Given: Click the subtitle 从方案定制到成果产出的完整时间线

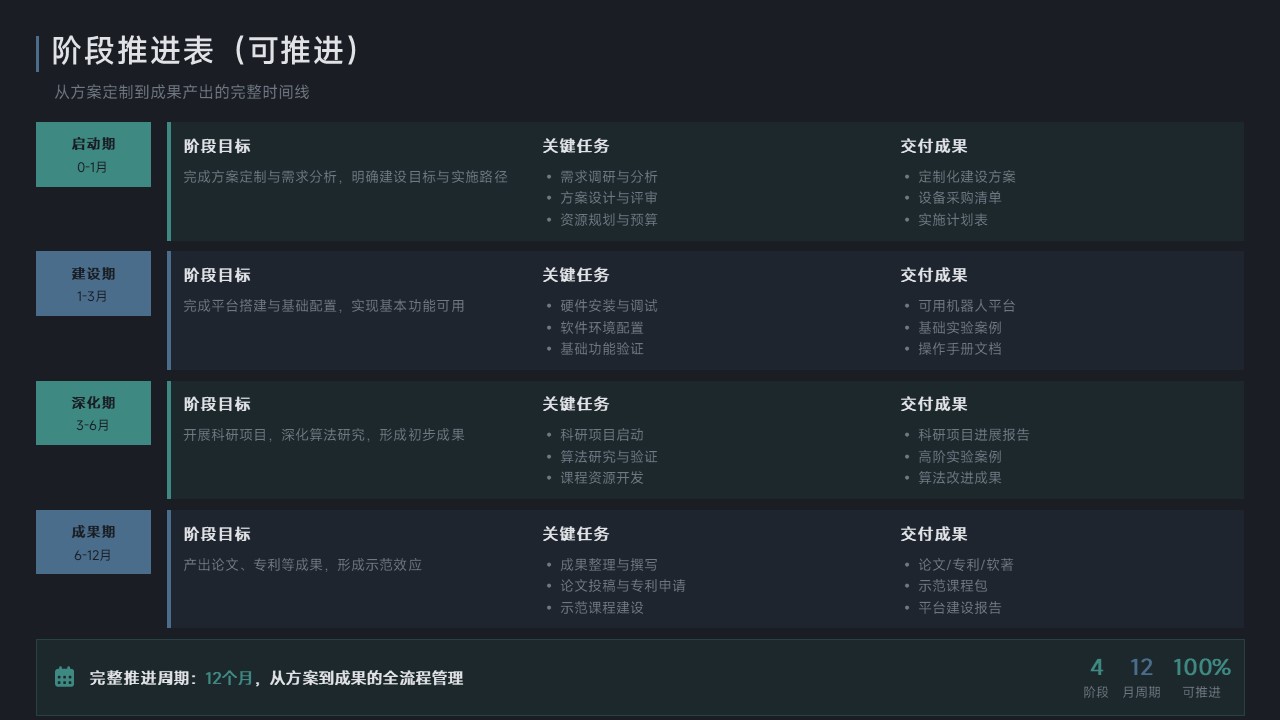Looking at the screenshot, I should pyautogui.click(x=182, y=92).
